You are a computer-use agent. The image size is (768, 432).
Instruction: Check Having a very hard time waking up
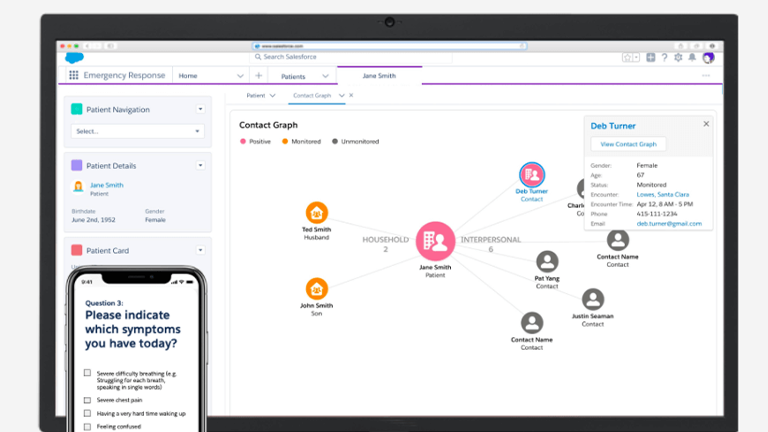pos(87,413)
